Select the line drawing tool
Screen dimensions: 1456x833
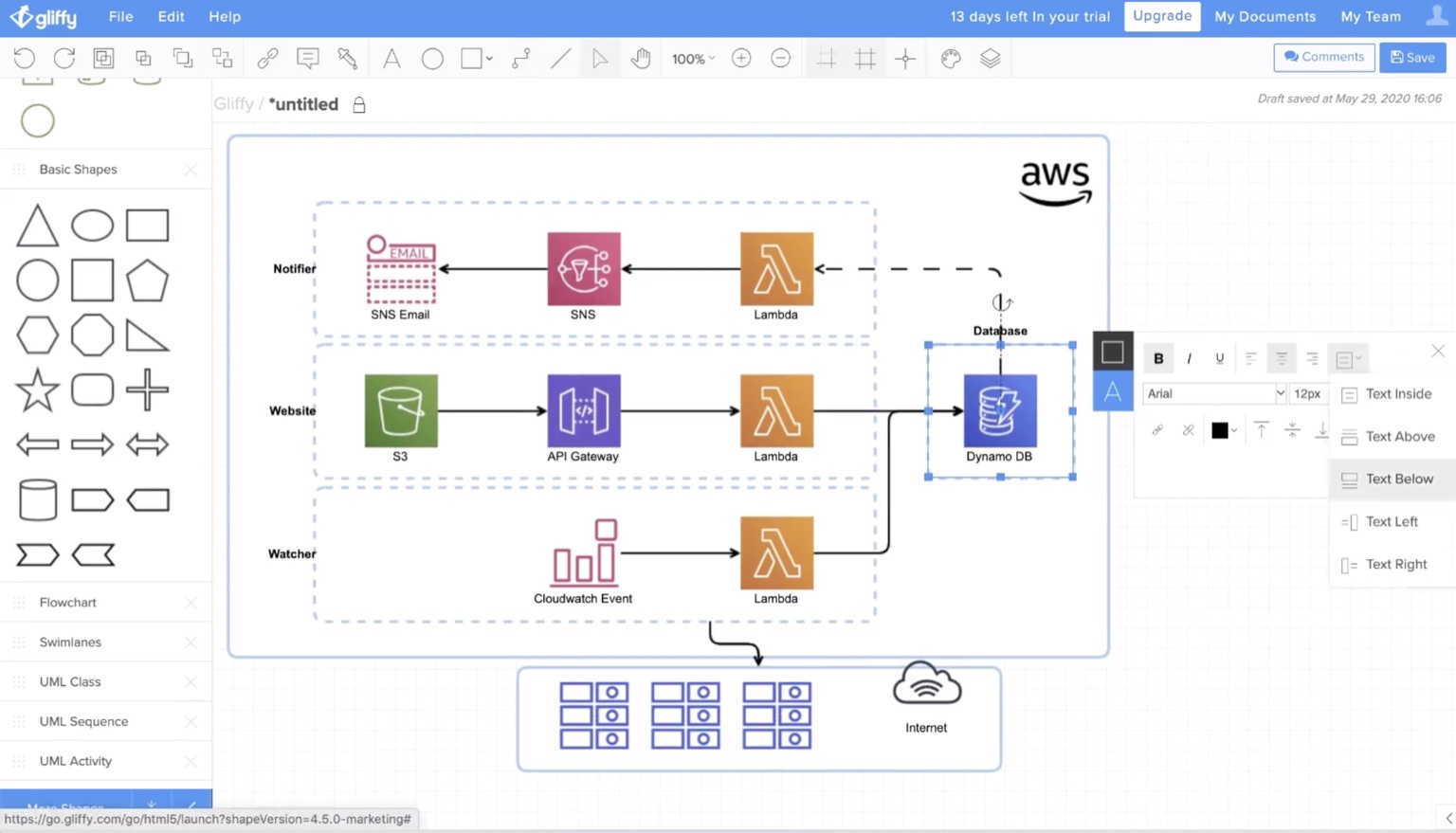pos(560,58)
